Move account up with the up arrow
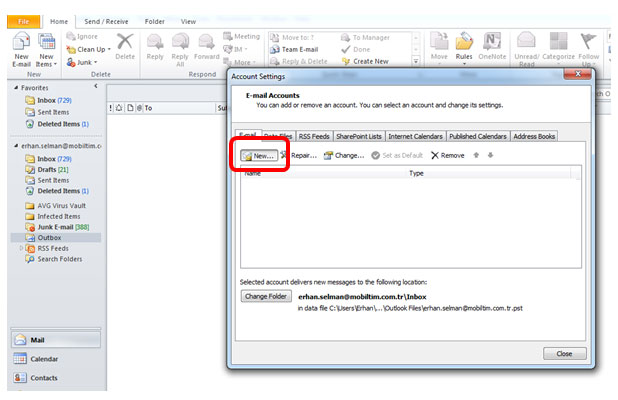This screenshot has height=400, width=618. coord(476,155)
